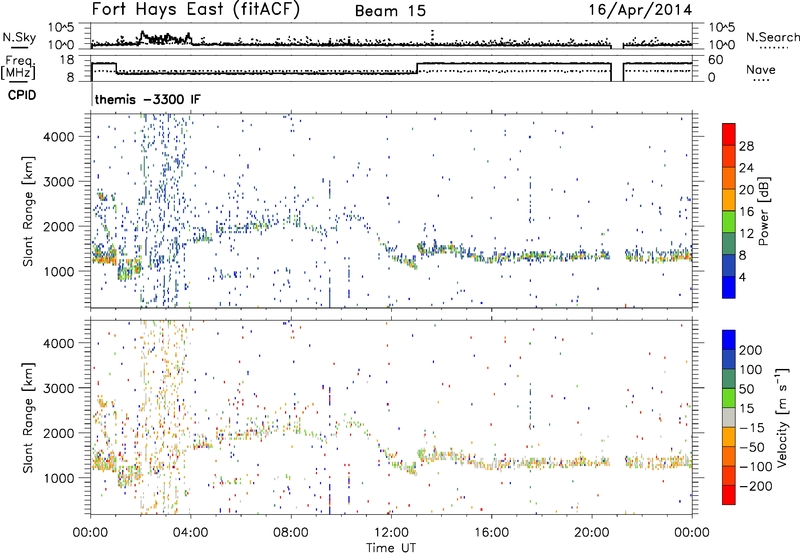Click the '2000' tick on the velocity panel
The width and height of the screenshot is (800, 554).
click(x=59, y=433)
